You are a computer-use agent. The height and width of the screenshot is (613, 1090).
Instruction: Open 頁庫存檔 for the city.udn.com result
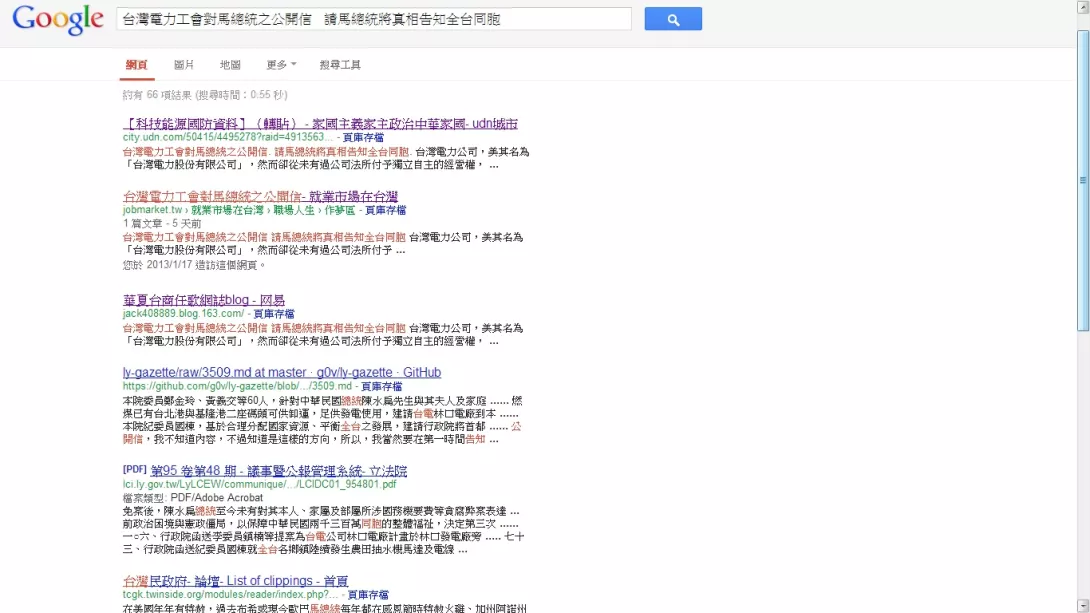coord(363,137)
